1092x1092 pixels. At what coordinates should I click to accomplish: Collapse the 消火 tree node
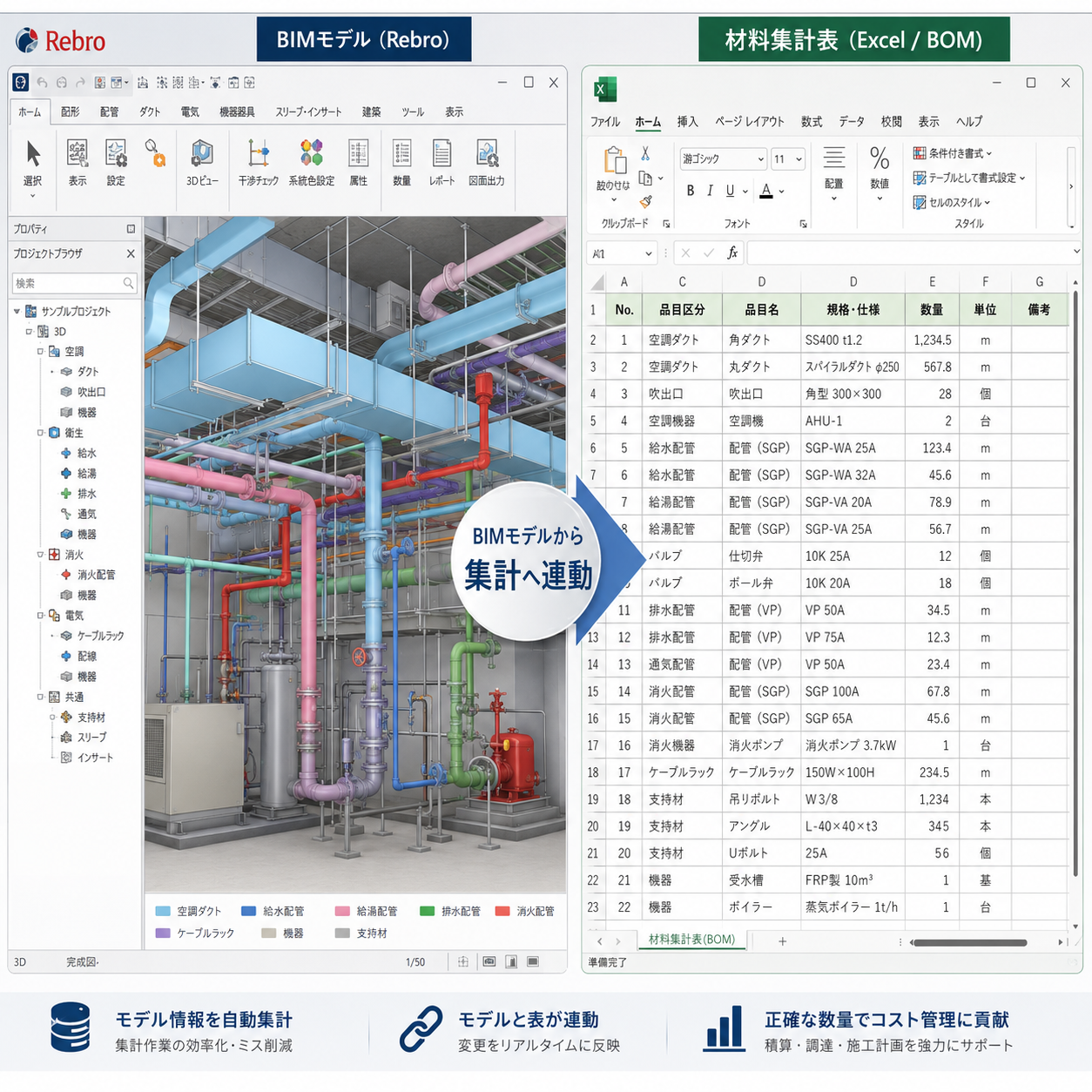coord(40,555)
